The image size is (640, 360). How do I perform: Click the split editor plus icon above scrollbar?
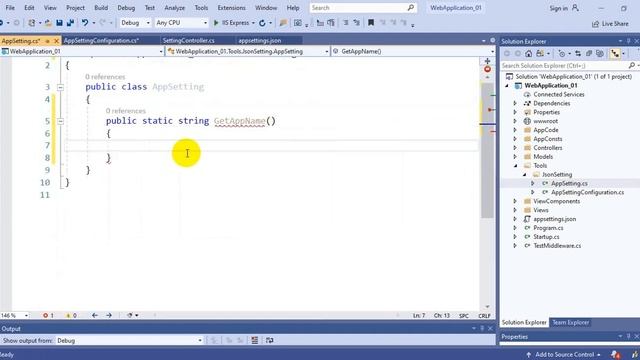[487, 61]
